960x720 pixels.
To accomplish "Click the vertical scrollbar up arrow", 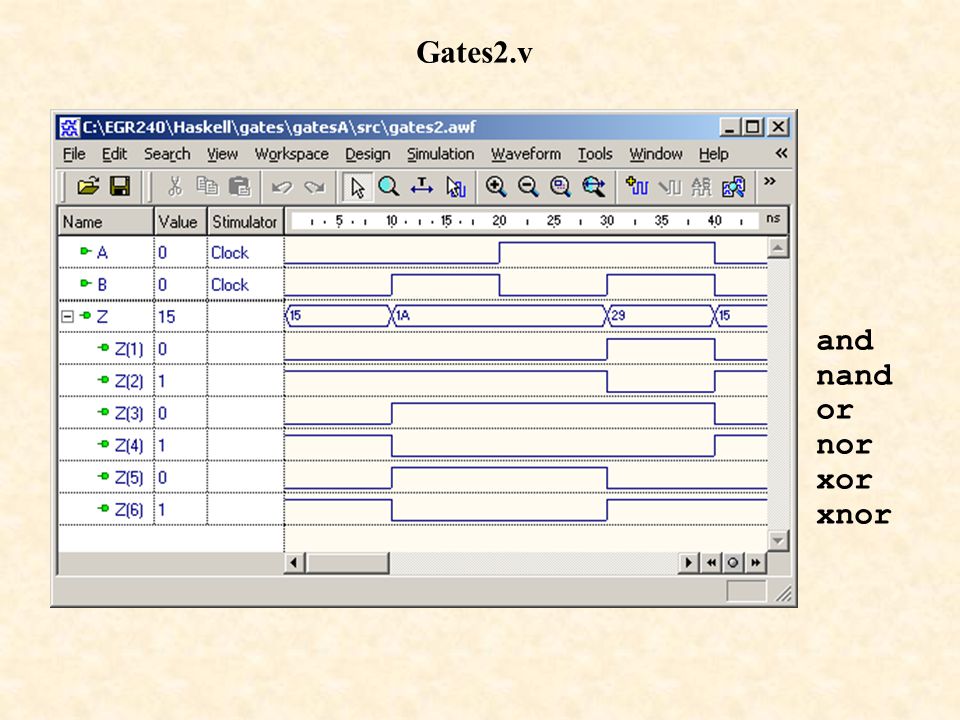I will tap(778, 247).
